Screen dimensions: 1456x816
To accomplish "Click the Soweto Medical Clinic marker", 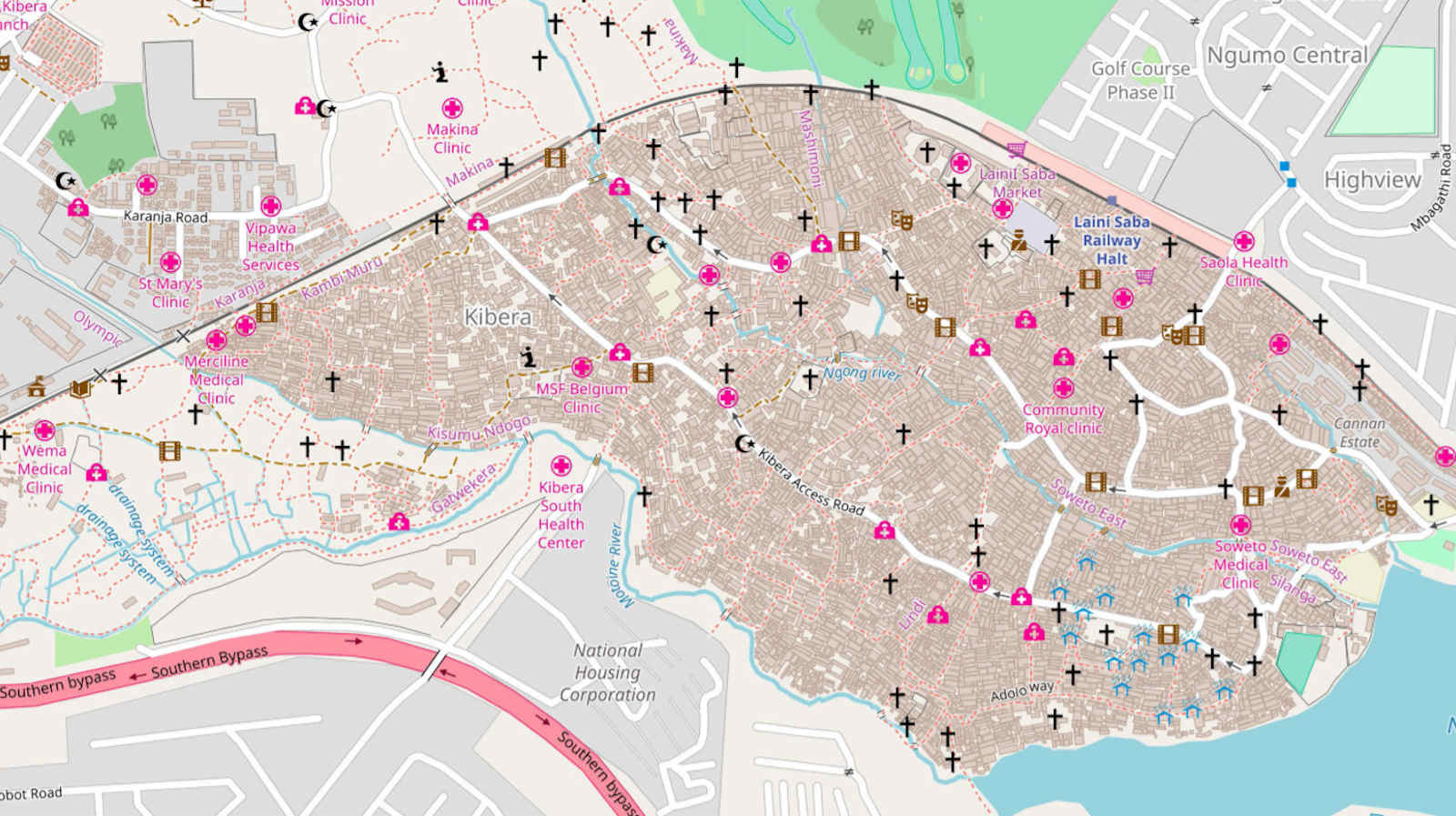I will [1240, 525].
